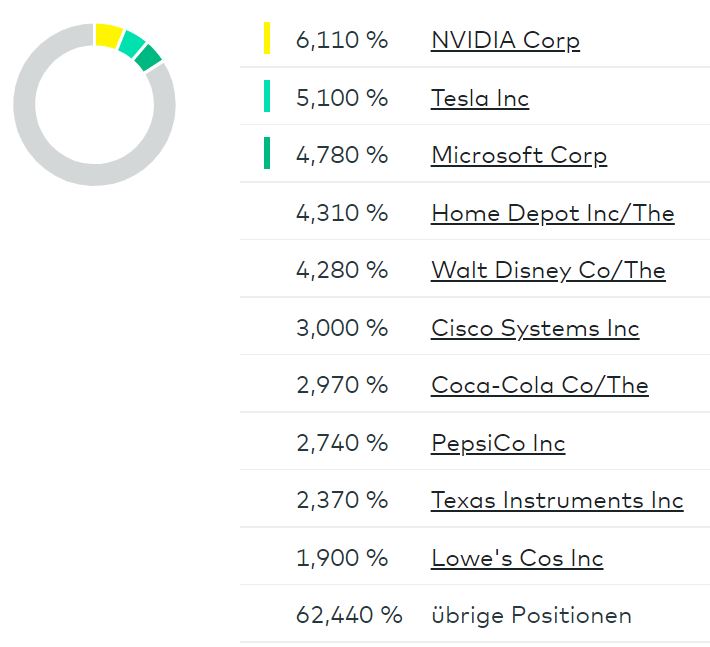Select the yellow donut chart segment

tap(108, 35)
